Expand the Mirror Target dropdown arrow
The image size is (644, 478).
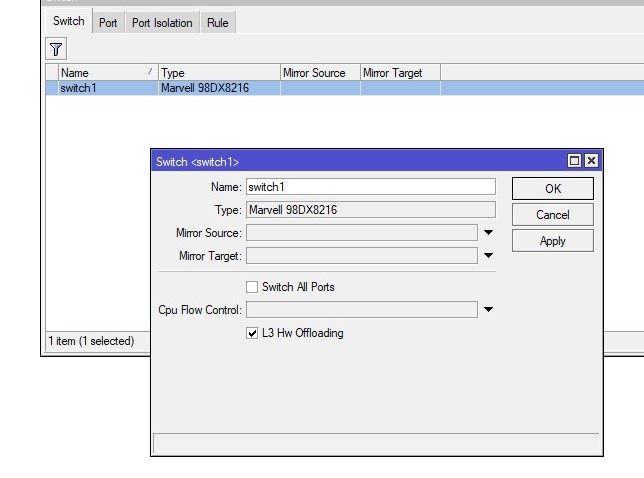488,255
